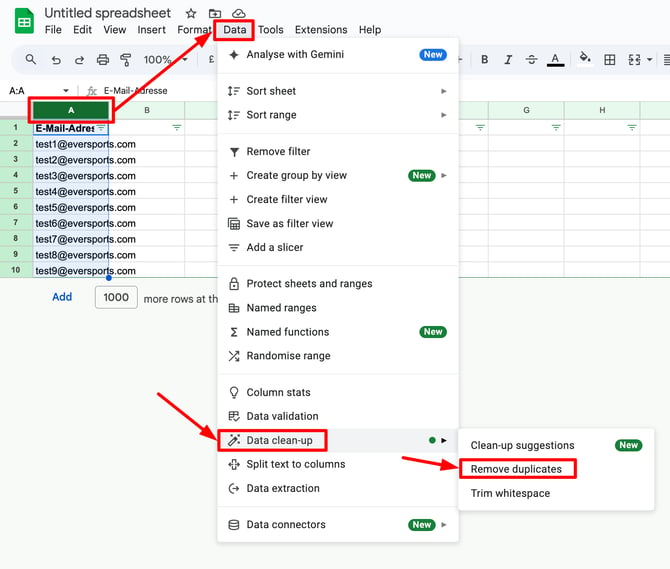Viewport: 670px width, 569px height.
Task: Choose Remove duplicates from submenu
Action: tap(516, 469)
